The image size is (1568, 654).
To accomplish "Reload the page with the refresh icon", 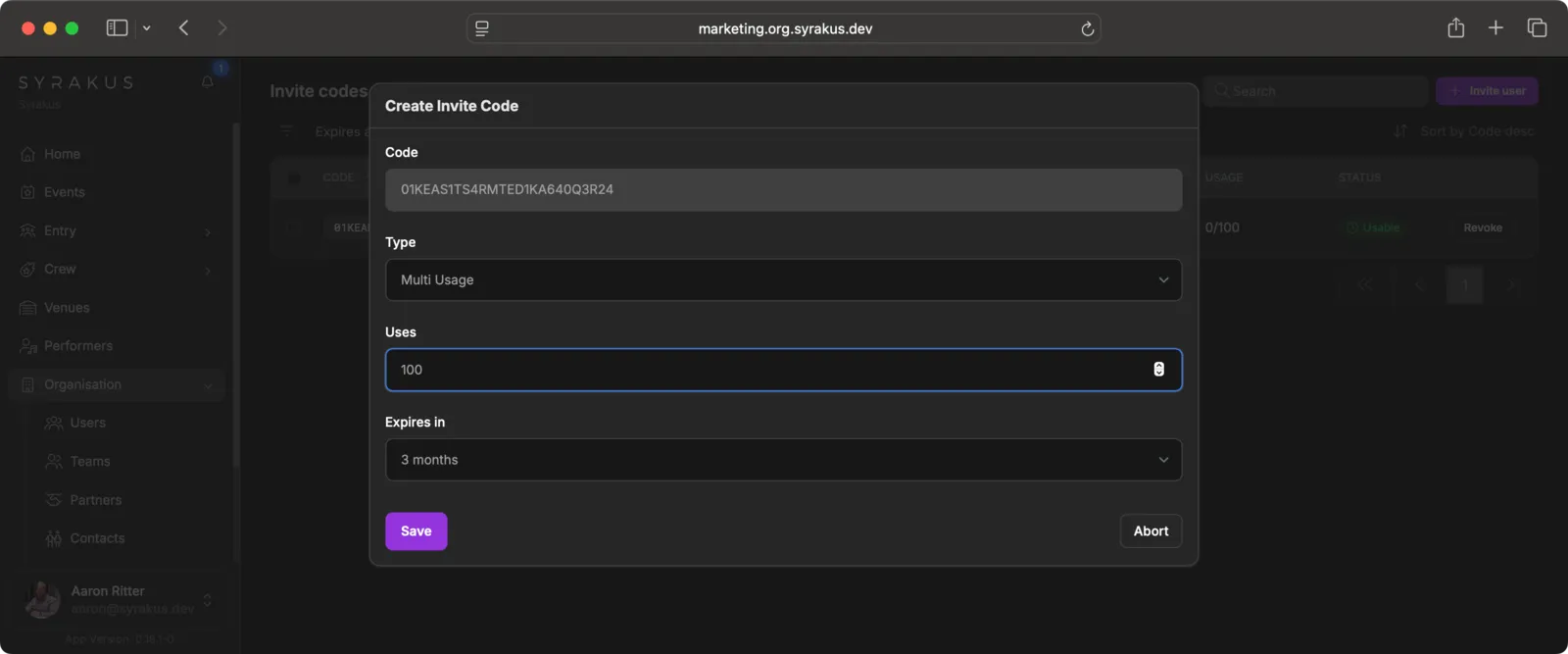I will (1087, 29).
